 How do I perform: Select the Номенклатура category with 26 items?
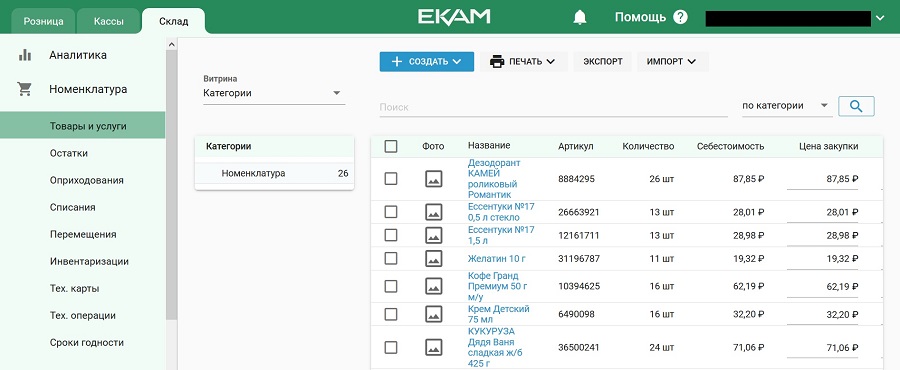[x=274, y=173]
